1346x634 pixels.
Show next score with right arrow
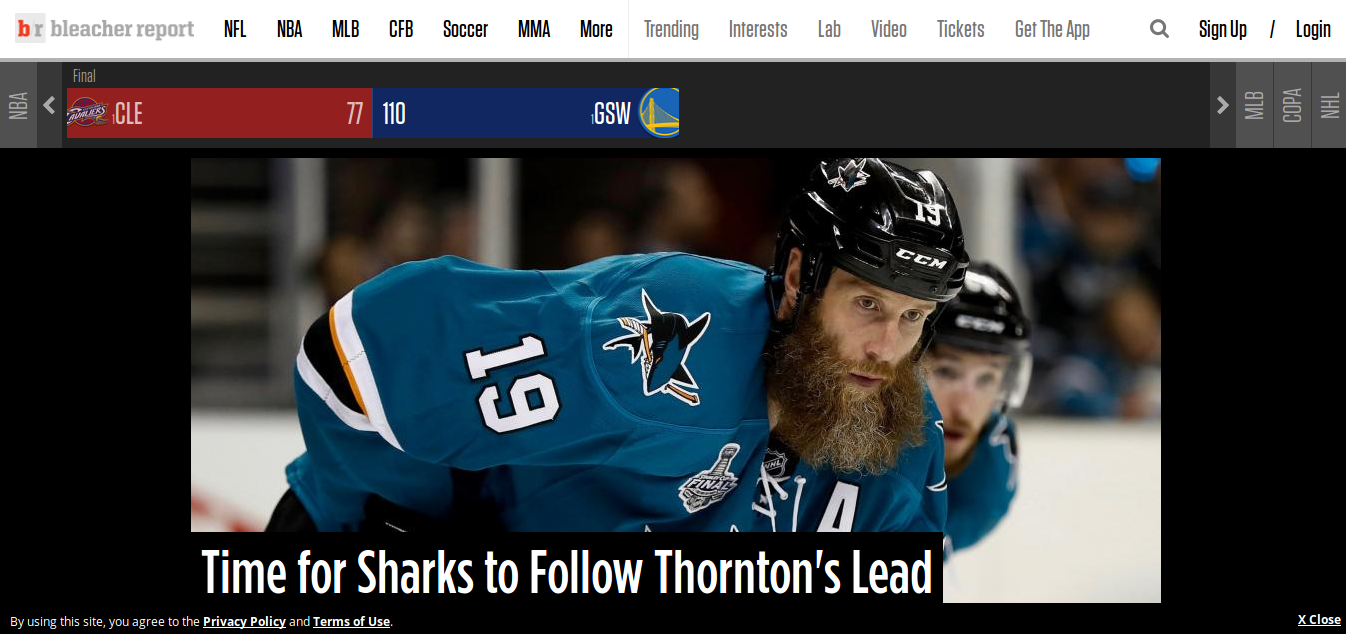1222,105
